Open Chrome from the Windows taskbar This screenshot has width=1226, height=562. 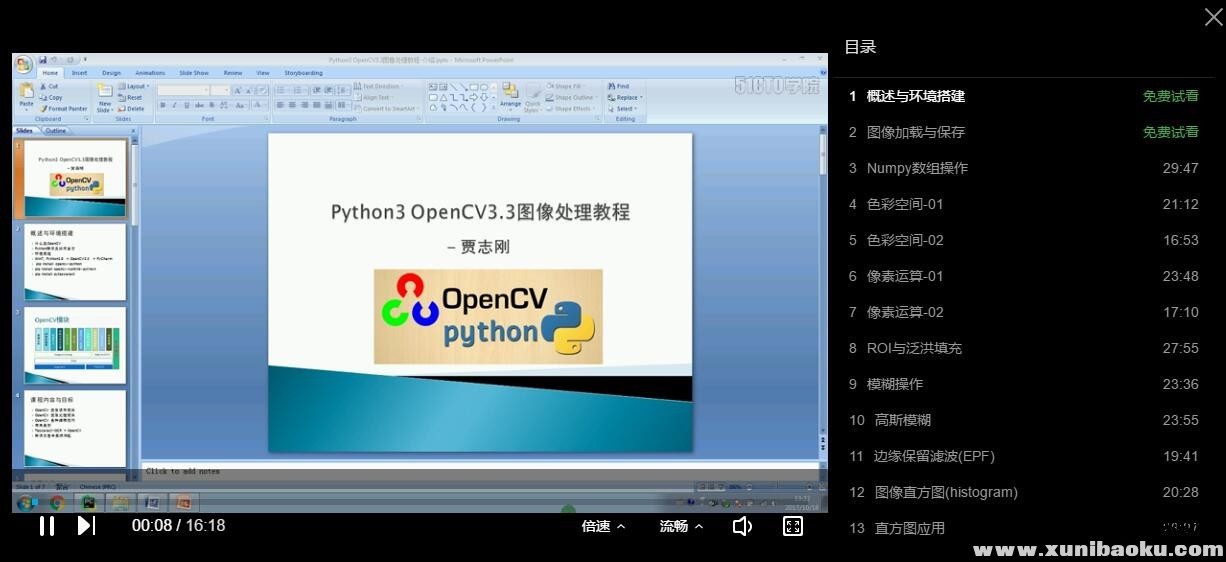pyautogui.click(x=57, y=503)
